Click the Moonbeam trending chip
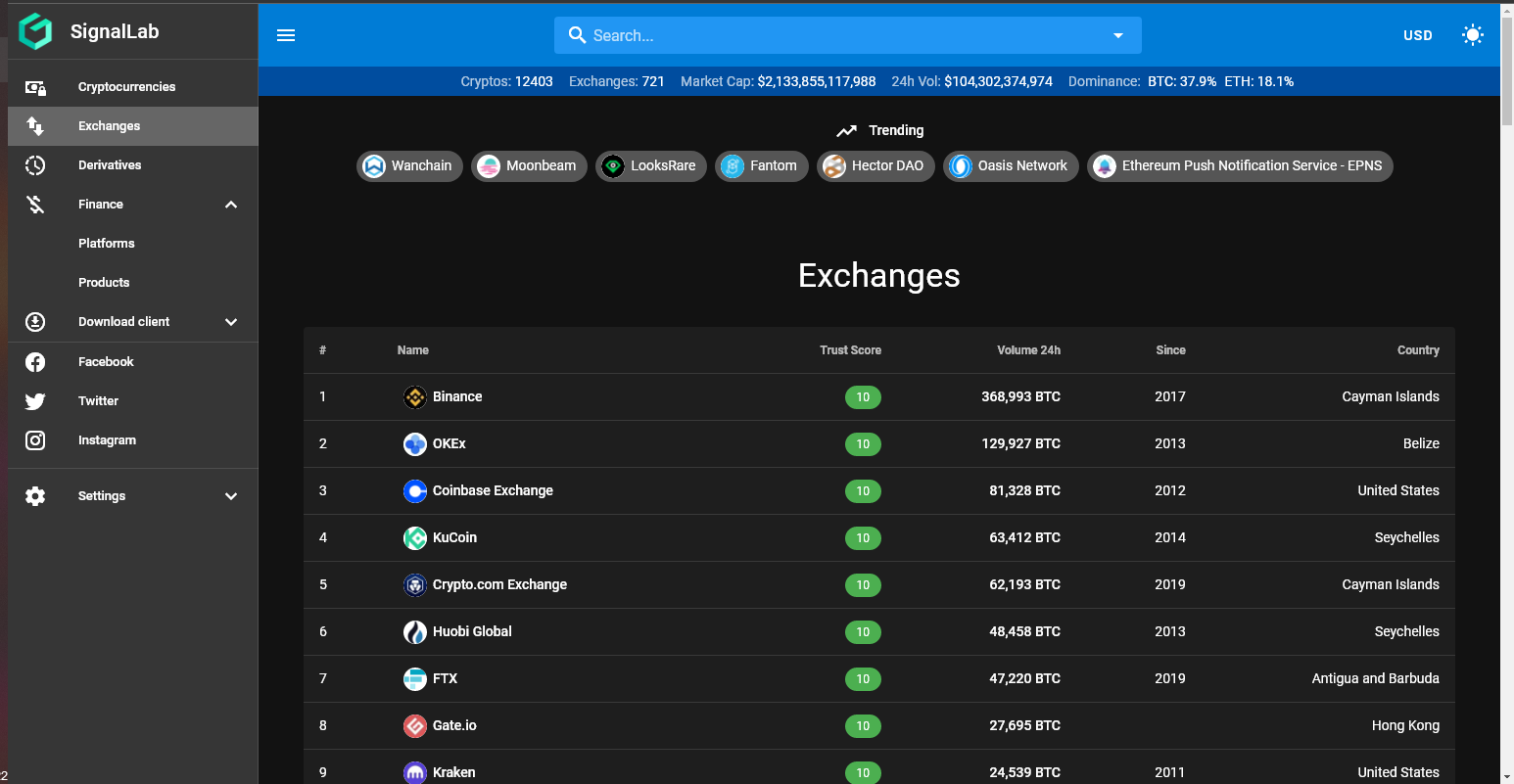This screenshot has height=784, width=1514. click(x=529, y=166)
